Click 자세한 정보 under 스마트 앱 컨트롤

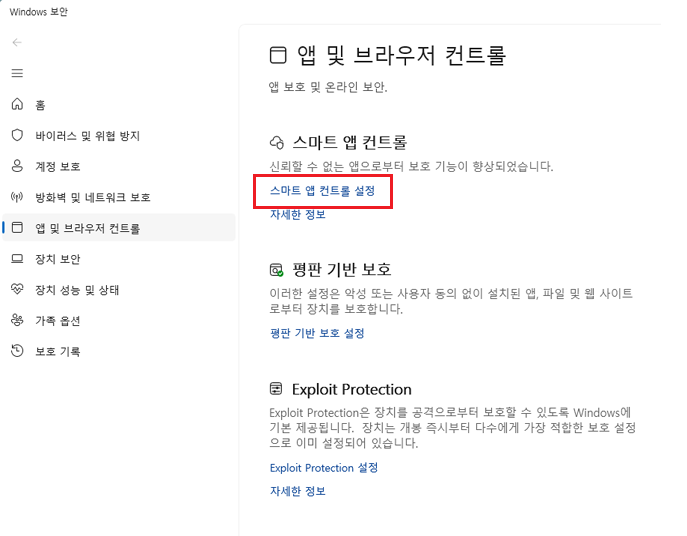(x=297, y=214)
